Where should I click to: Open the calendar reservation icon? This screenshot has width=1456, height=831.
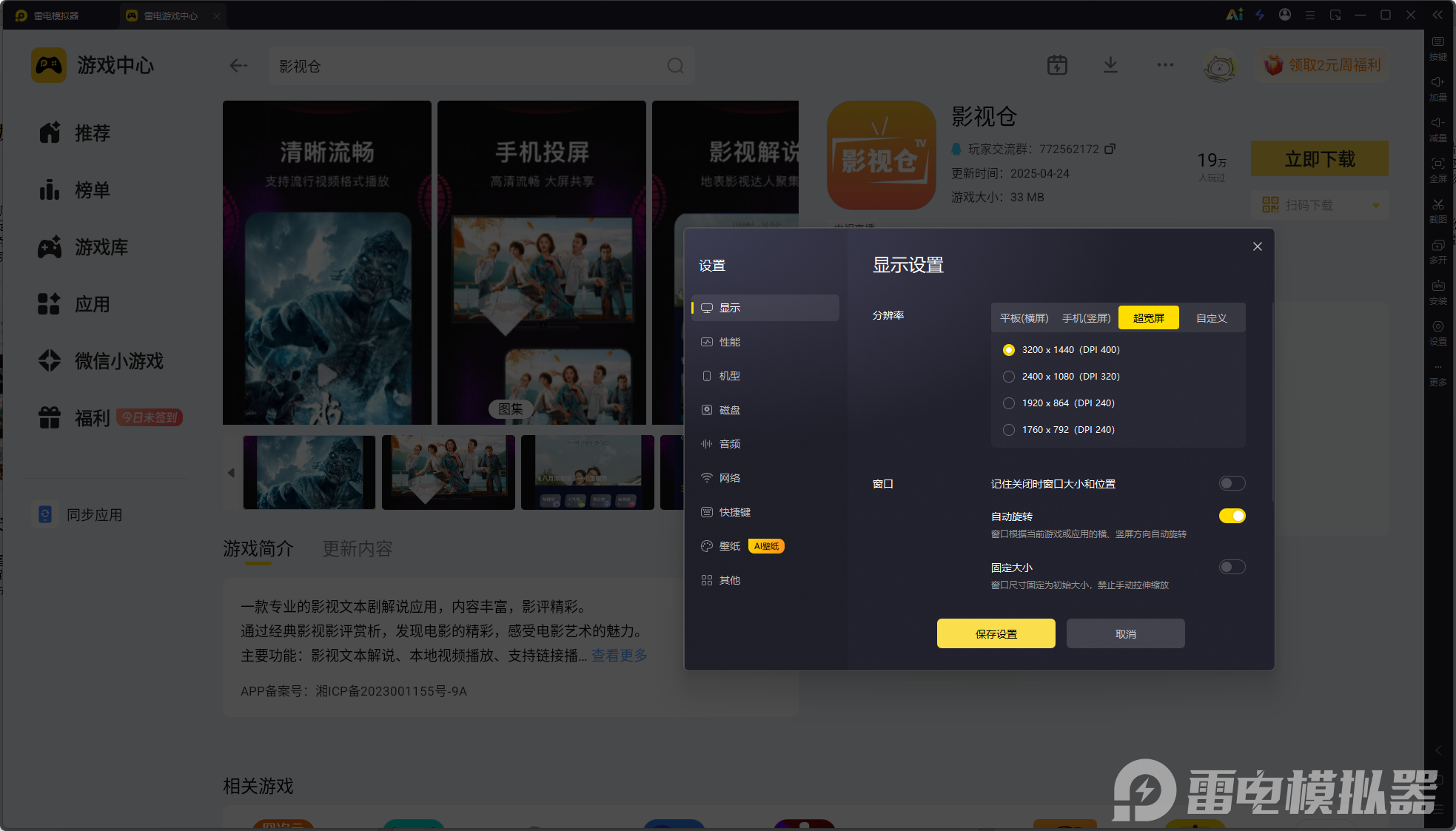tap(1057, 65)
